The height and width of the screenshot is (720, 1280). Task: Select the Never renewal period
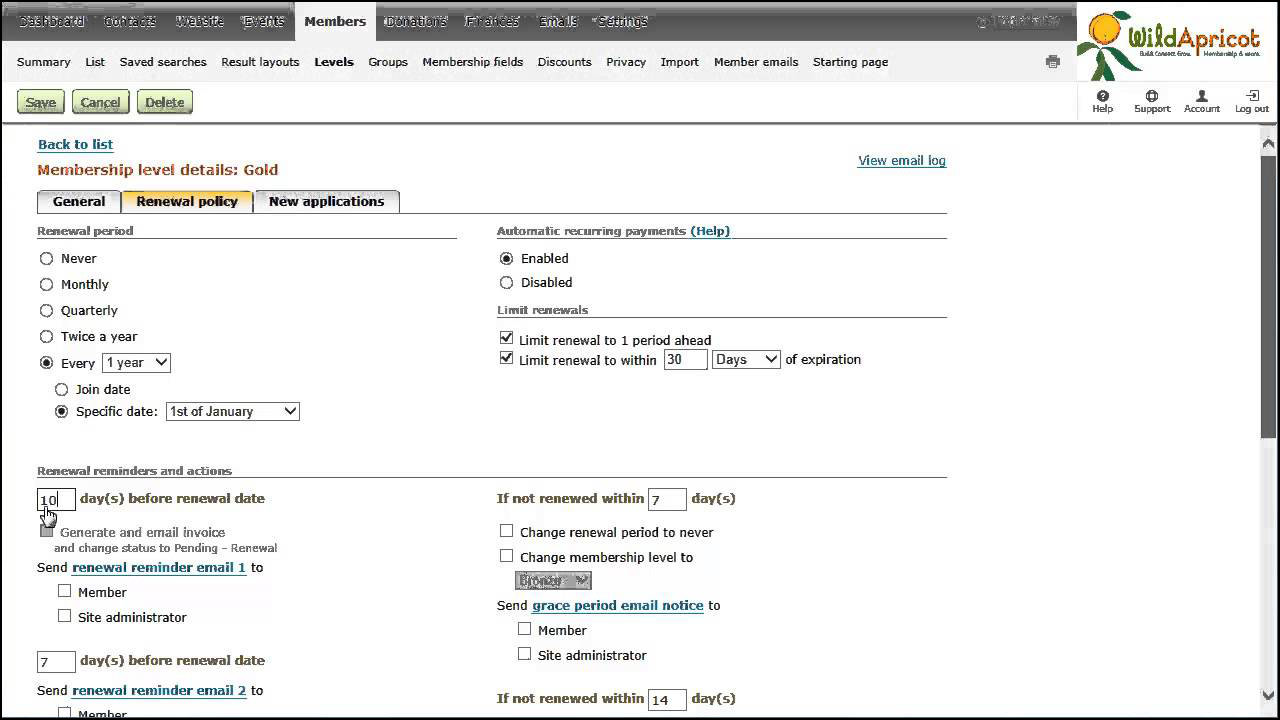pos(46,258)
